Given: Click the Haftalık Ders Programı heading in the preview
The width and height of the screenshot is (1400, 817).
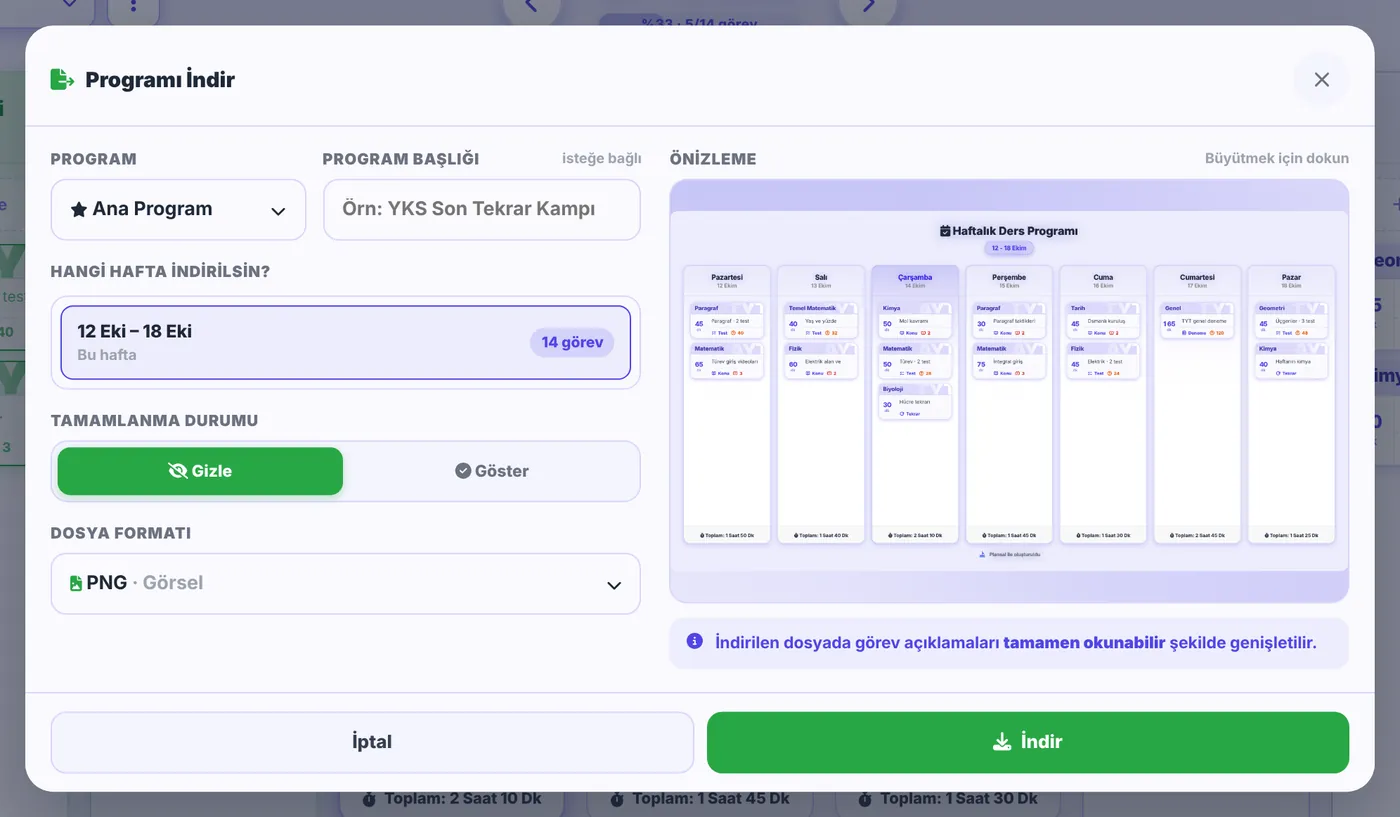Looking at the screenshot, I should coord(1009,231).
